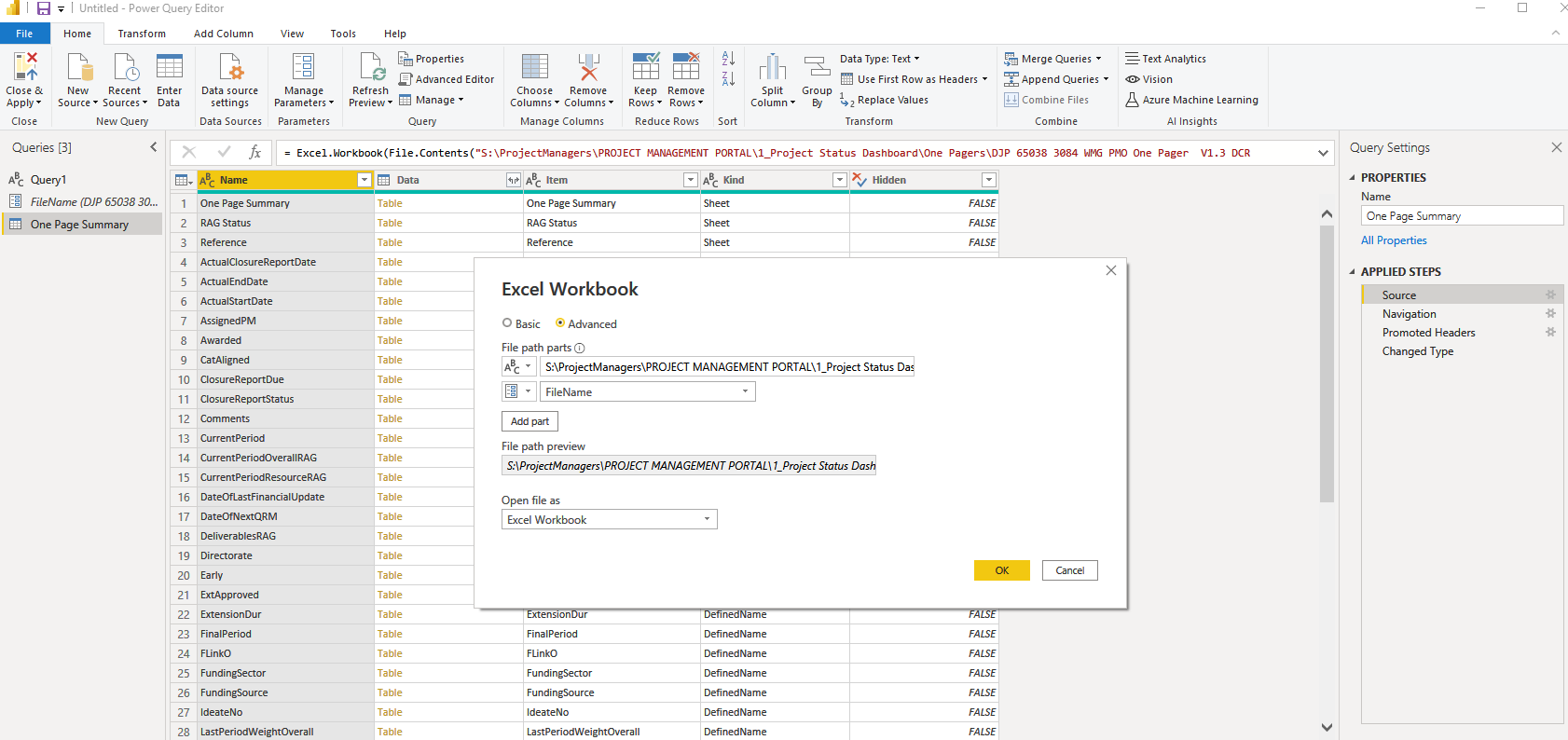Click the first file path part text field

click(727, 367)
